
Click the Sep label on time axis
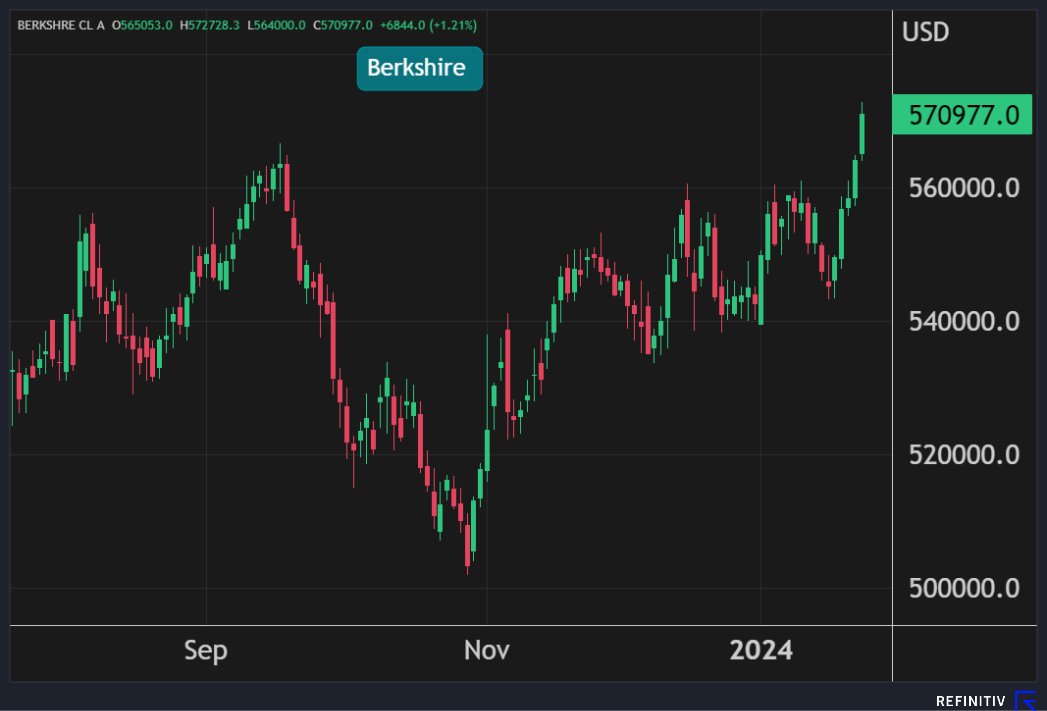pyautogui.click(x=206, y=651)
